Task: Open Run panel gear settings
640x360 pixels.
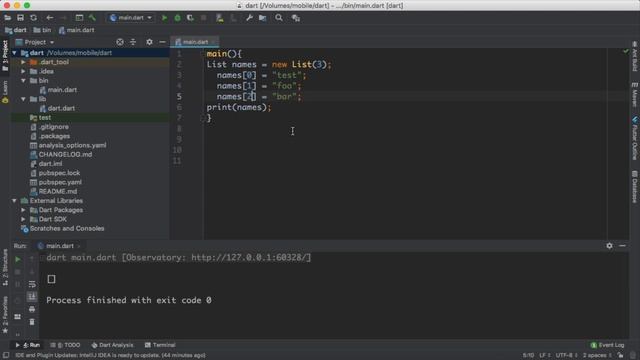Action: (609, 246)
